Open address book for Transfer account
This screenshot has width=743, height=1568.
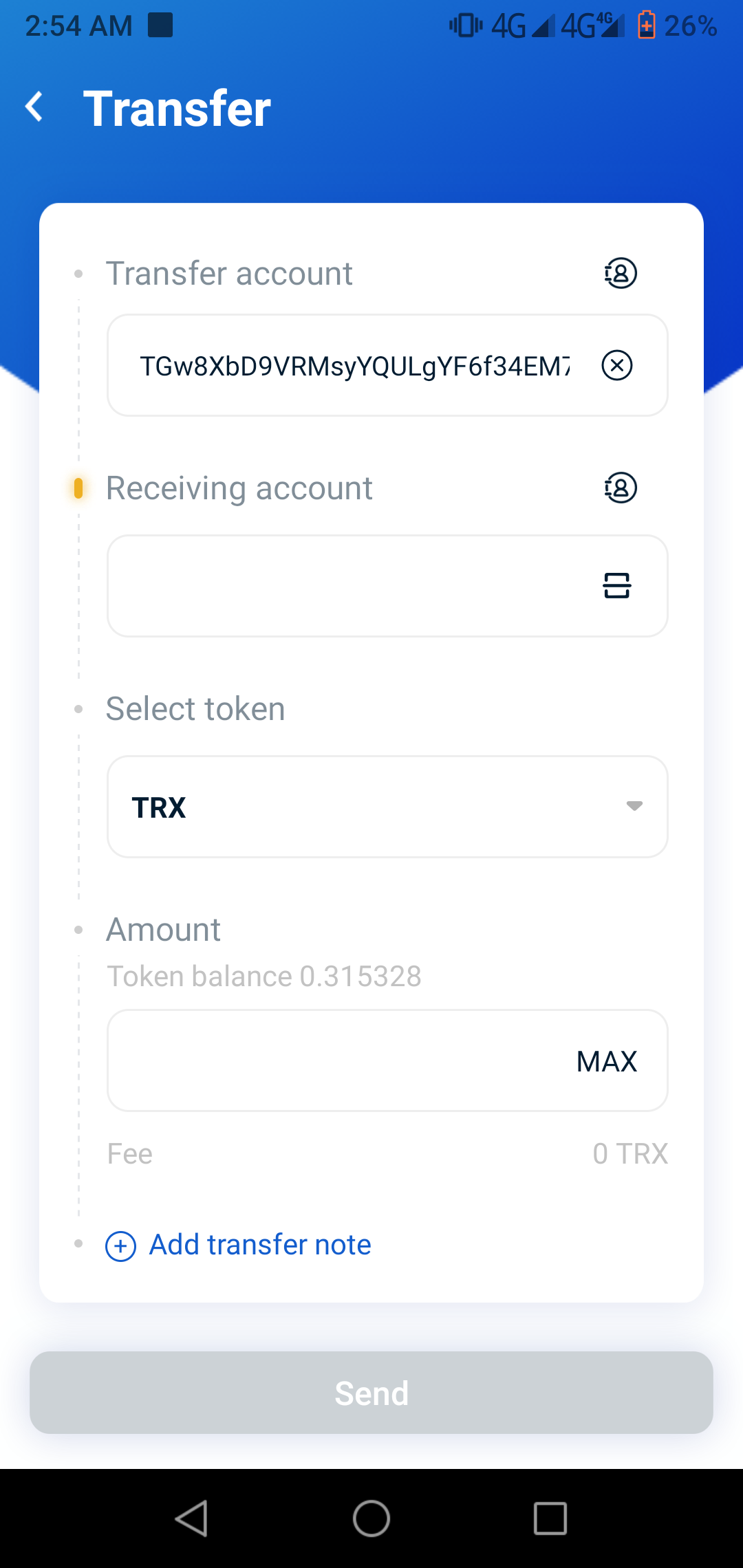click(621, 273)
